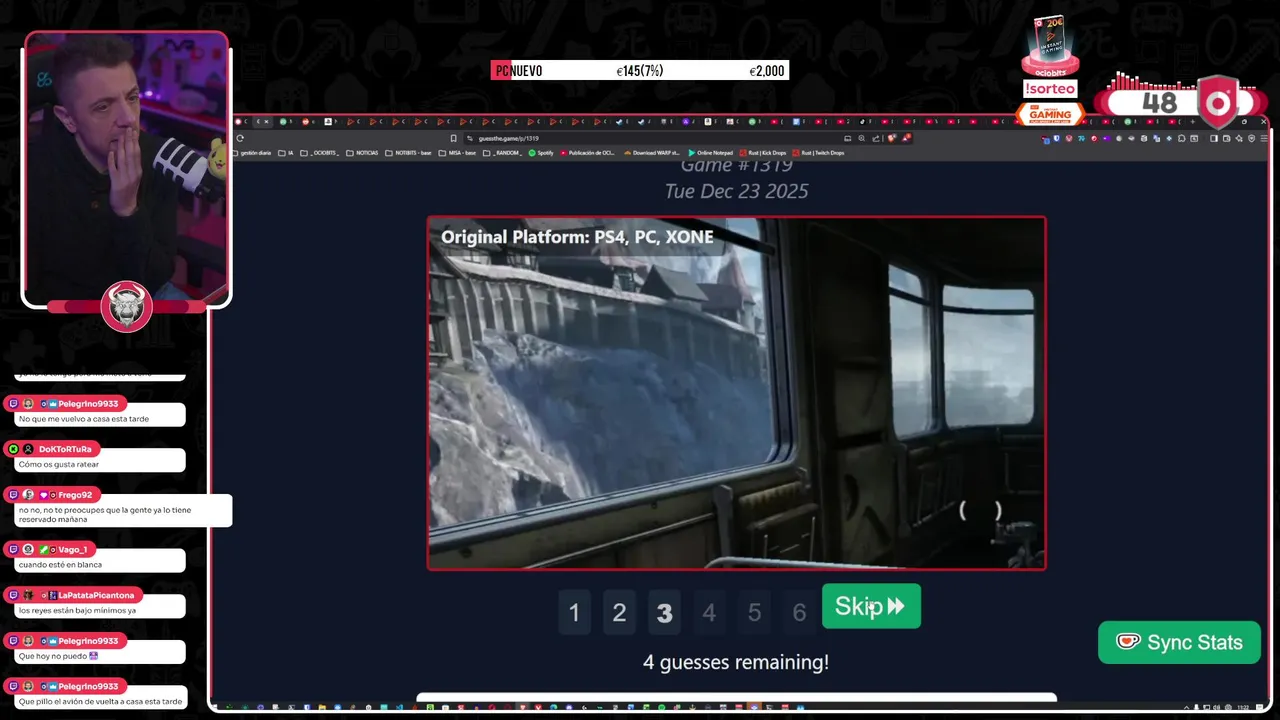This screenshot has width=1280, height=720.
Task: Open site info icon beside the URL
Action: click(x=470, y=138)
